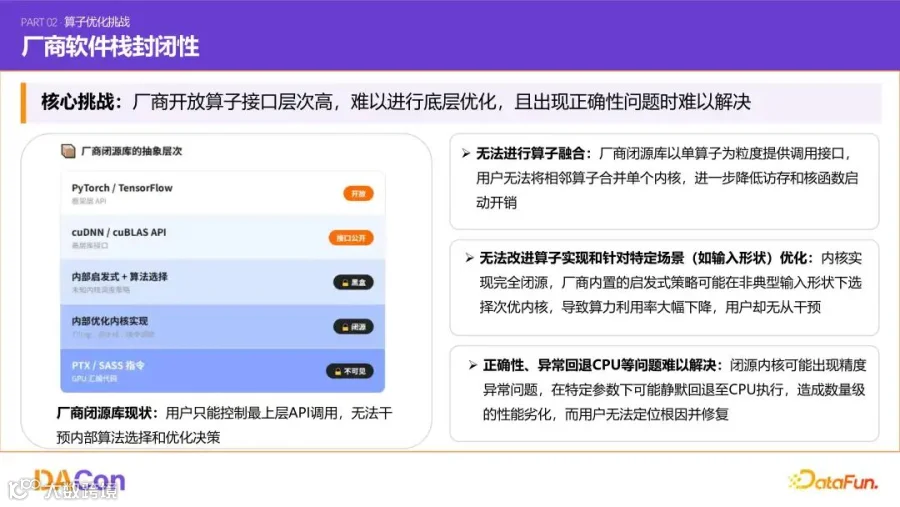
Task: Click the PART 02 算子优化挑战 header label
Action: [75, 22]
